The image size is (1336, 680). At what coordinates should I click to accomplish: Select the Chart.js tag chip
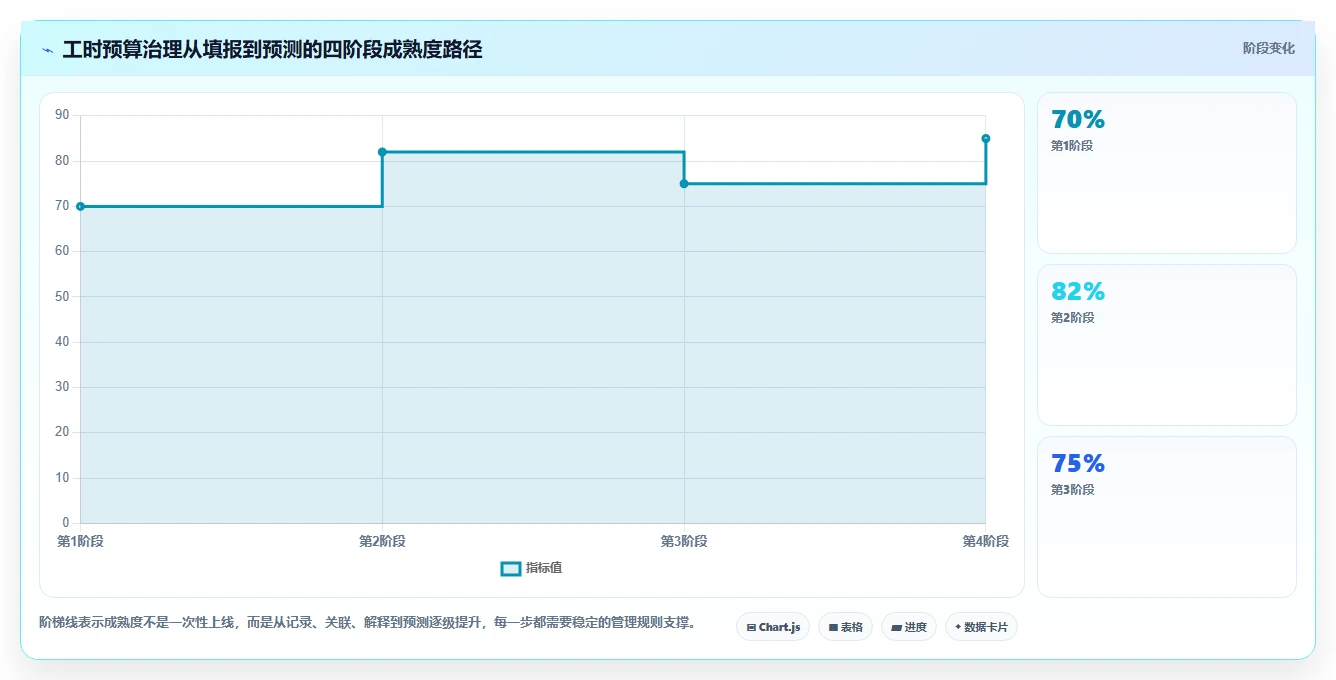(773, 627)
